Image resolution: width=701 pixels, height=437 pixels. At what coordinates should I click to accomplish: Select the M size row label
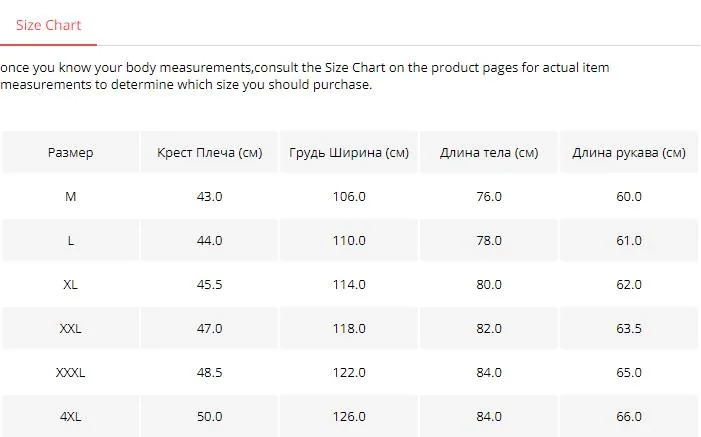coord(71,196)
